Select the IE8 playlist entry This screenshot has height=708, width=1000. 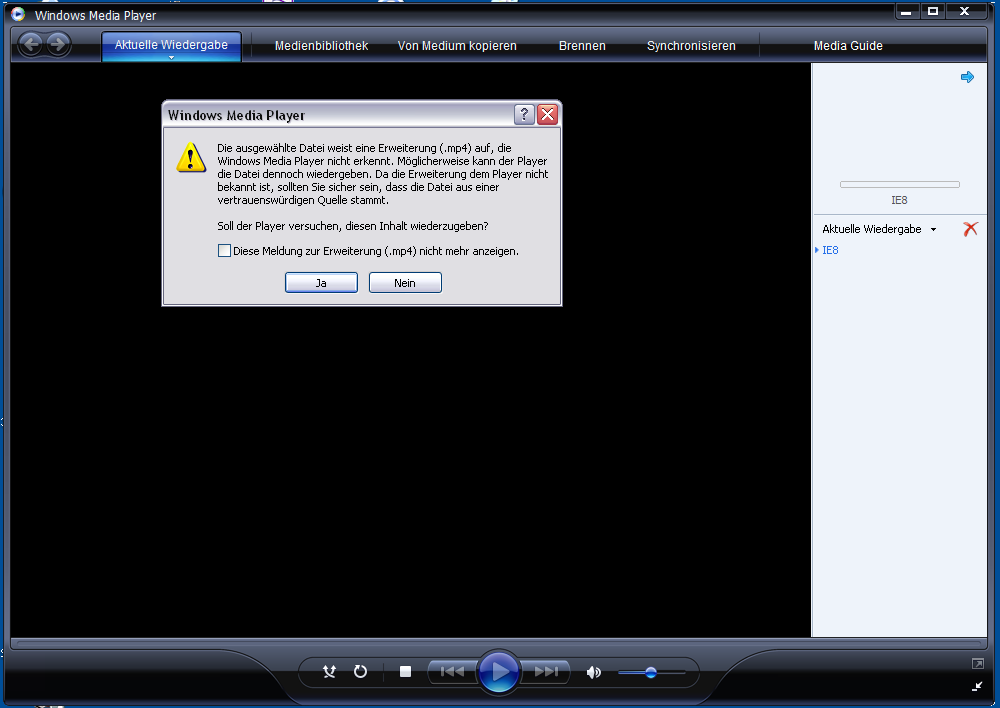pyautogui.click(x=830, y=250)
